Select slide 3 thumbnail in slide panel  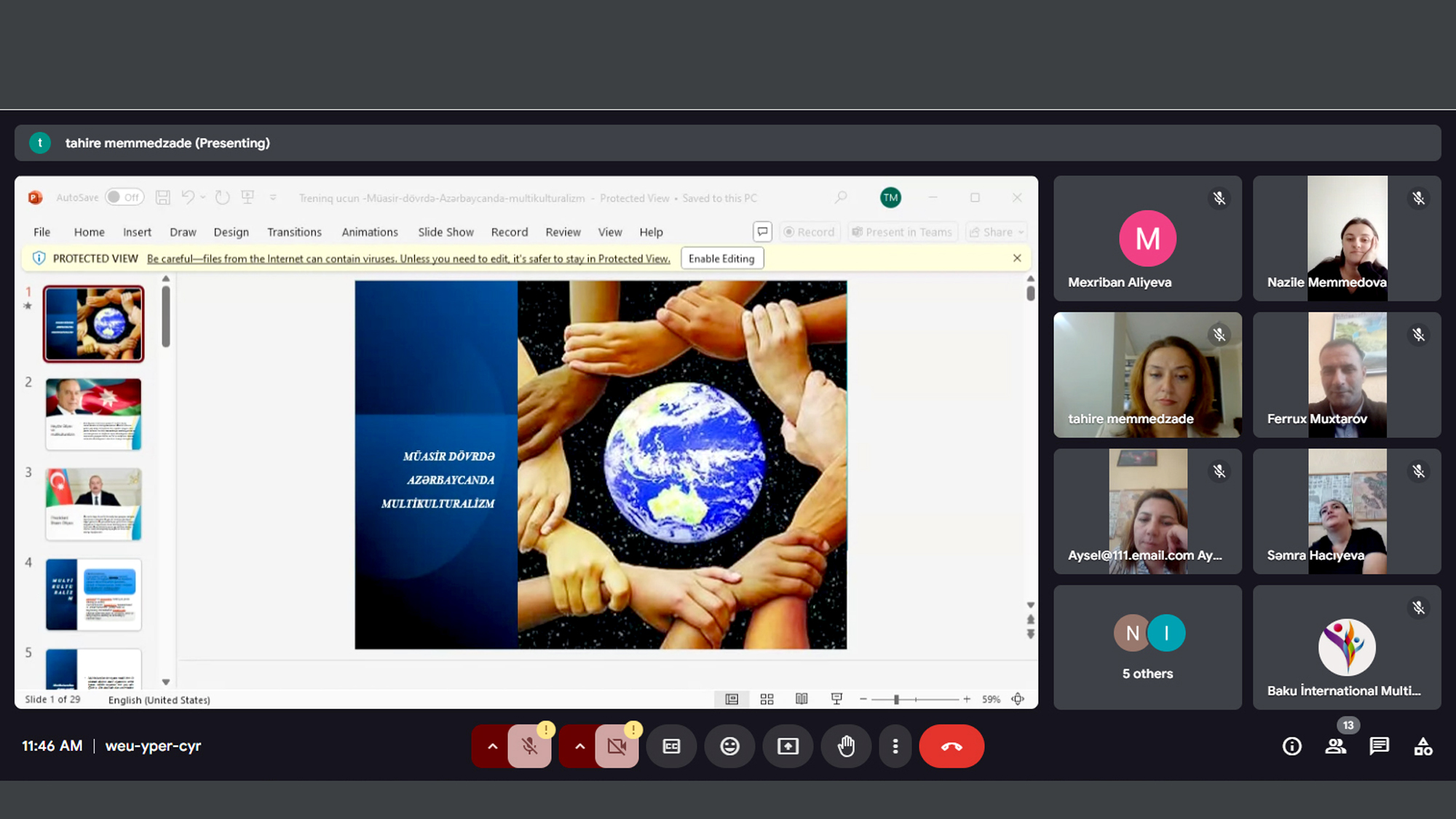point(93,504)
